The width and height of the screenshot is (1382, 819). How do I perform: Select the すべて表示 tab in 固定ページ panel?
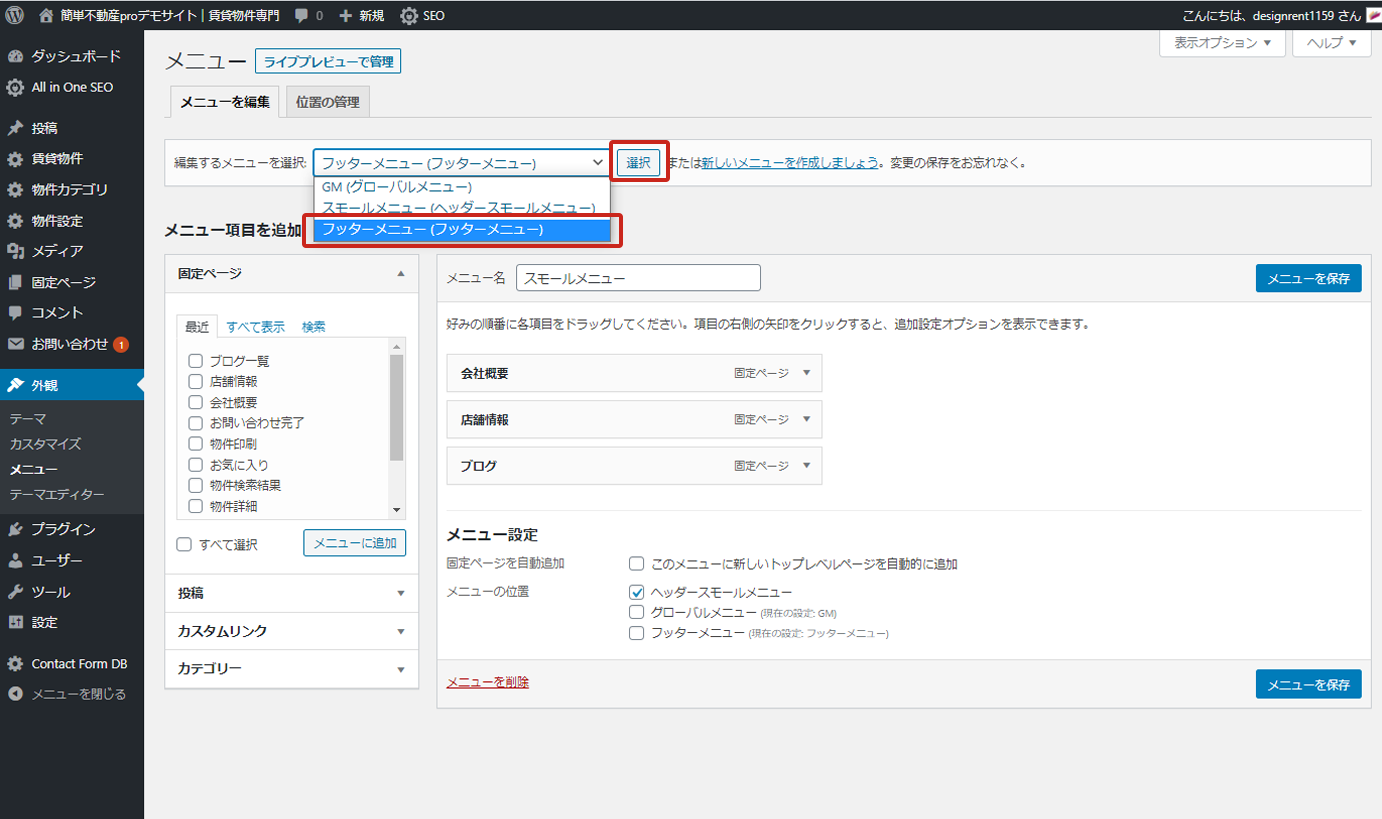tap(255, 327)
